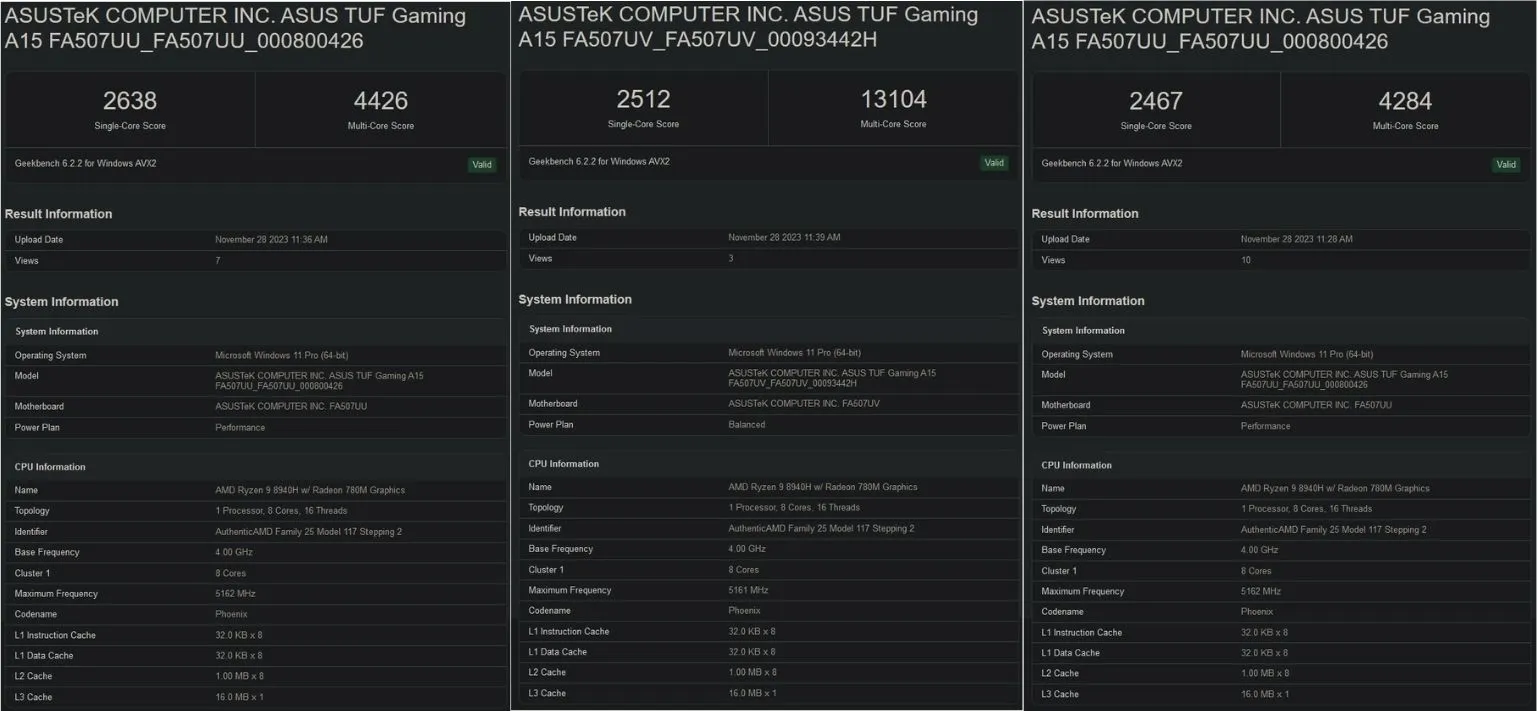Screen dimensions: 1538x711
Task: Click the AMD Ryzen 9 8940H name in the 2512 result
Action: [823, 487]
